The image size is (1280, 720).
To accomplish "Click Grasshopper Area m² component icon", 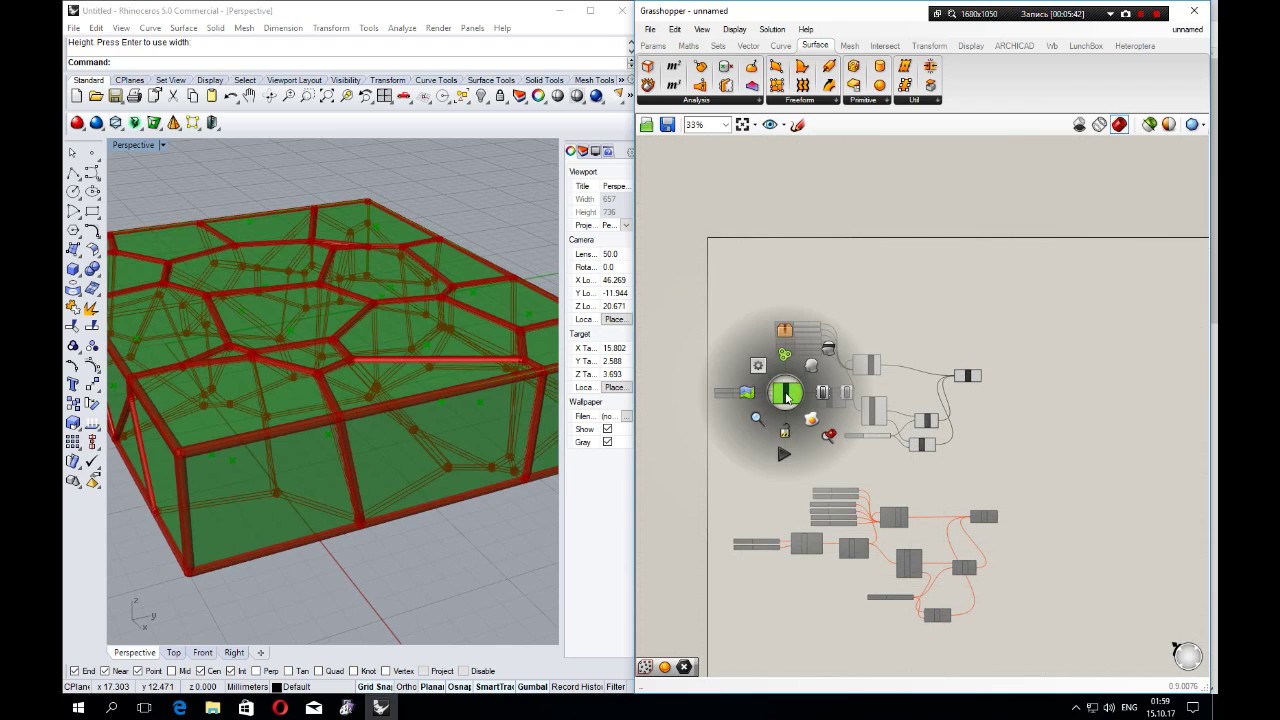I will tap(674, 66).
